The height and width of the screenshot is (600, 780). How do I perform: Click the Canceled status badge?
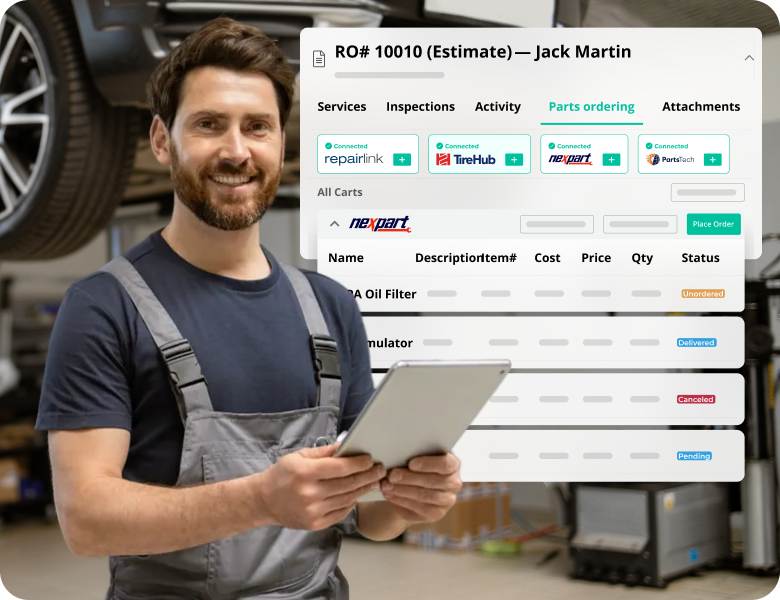point(696,400)
